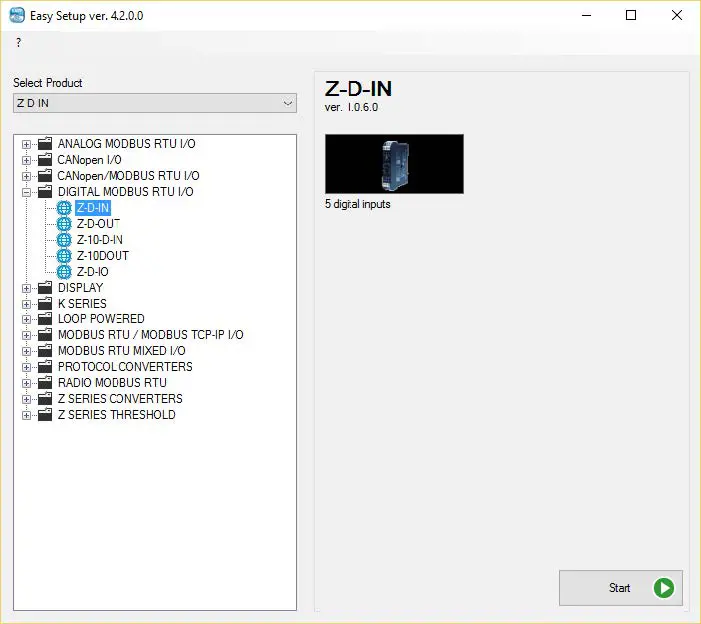
Task: Select the MODBUS RTU / MODBUS TCP-IP I/O label
Action: (x=151, y=335)
